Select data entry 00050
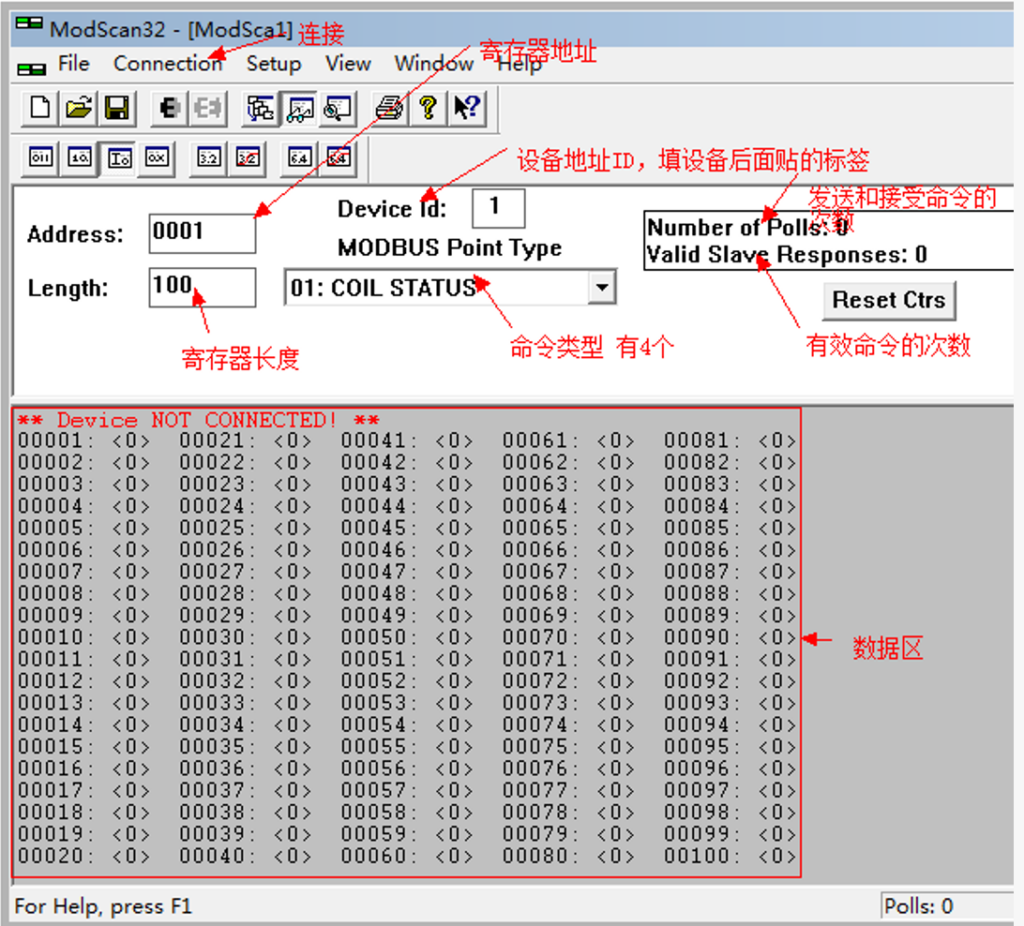Screen dimensions: 1024x926 pos(407,637)
